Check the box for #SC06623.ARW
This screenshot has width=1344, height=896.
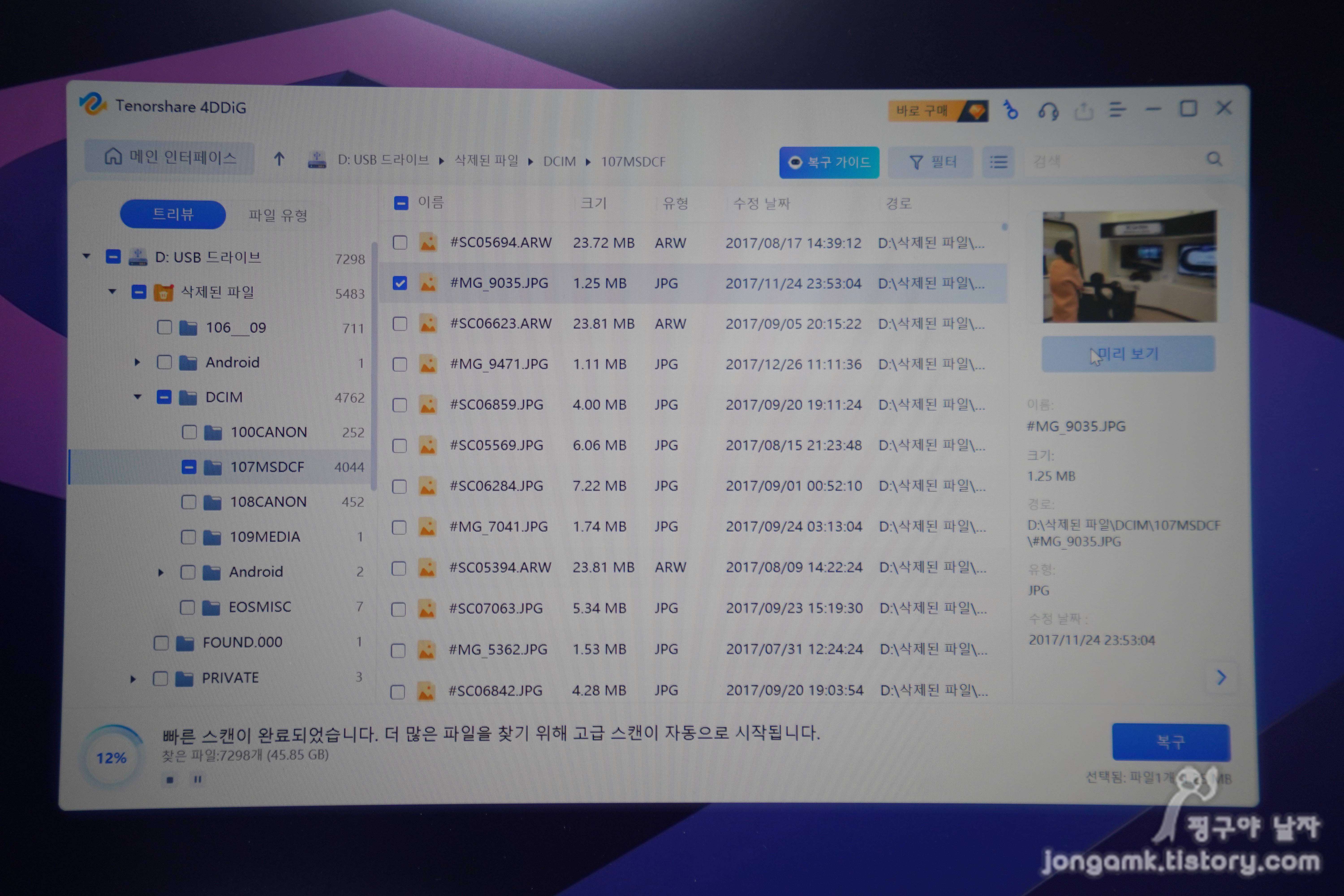400,323
